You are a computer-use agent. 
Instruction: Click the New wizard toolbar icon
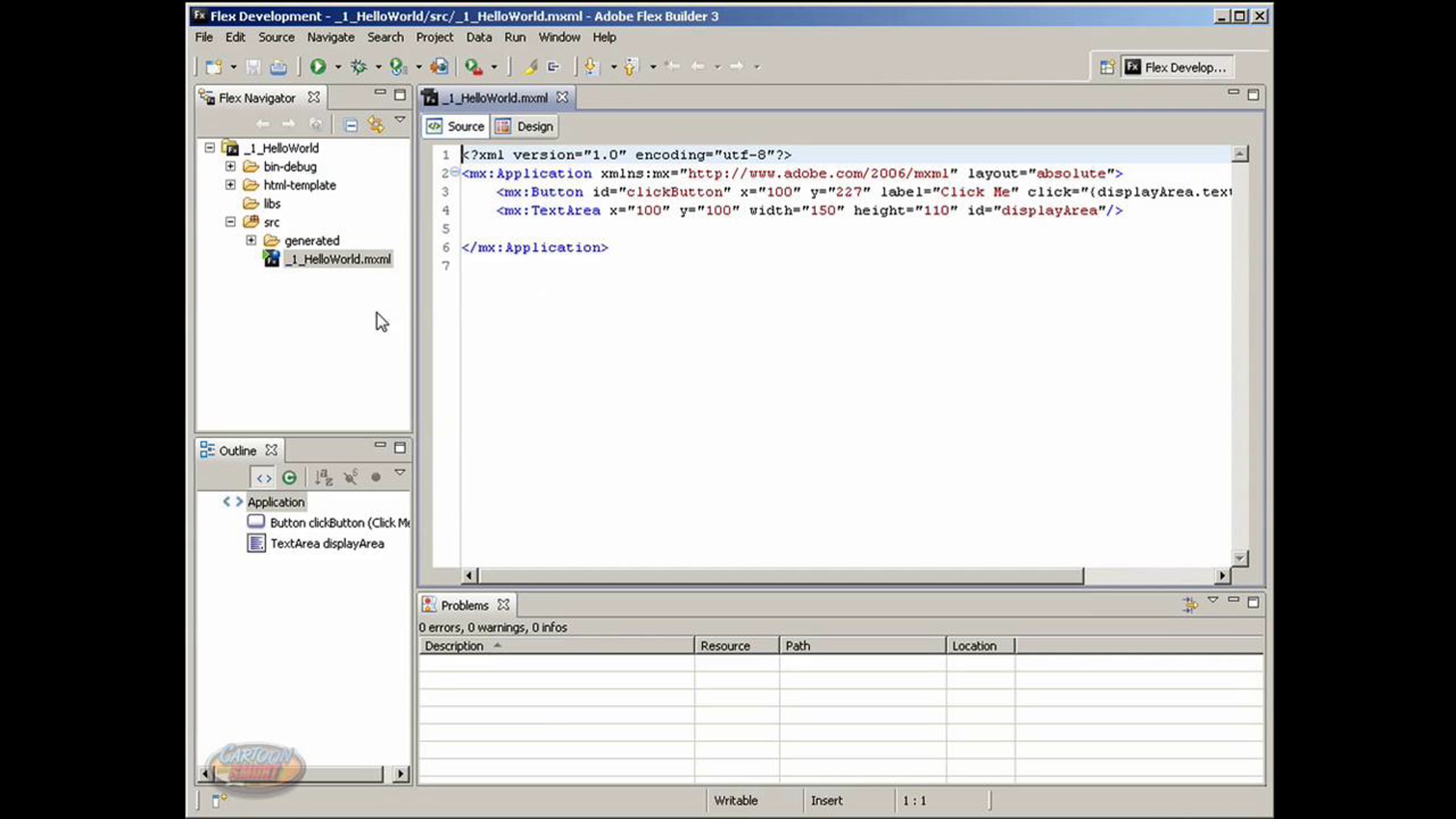click(x=214, y=67)
